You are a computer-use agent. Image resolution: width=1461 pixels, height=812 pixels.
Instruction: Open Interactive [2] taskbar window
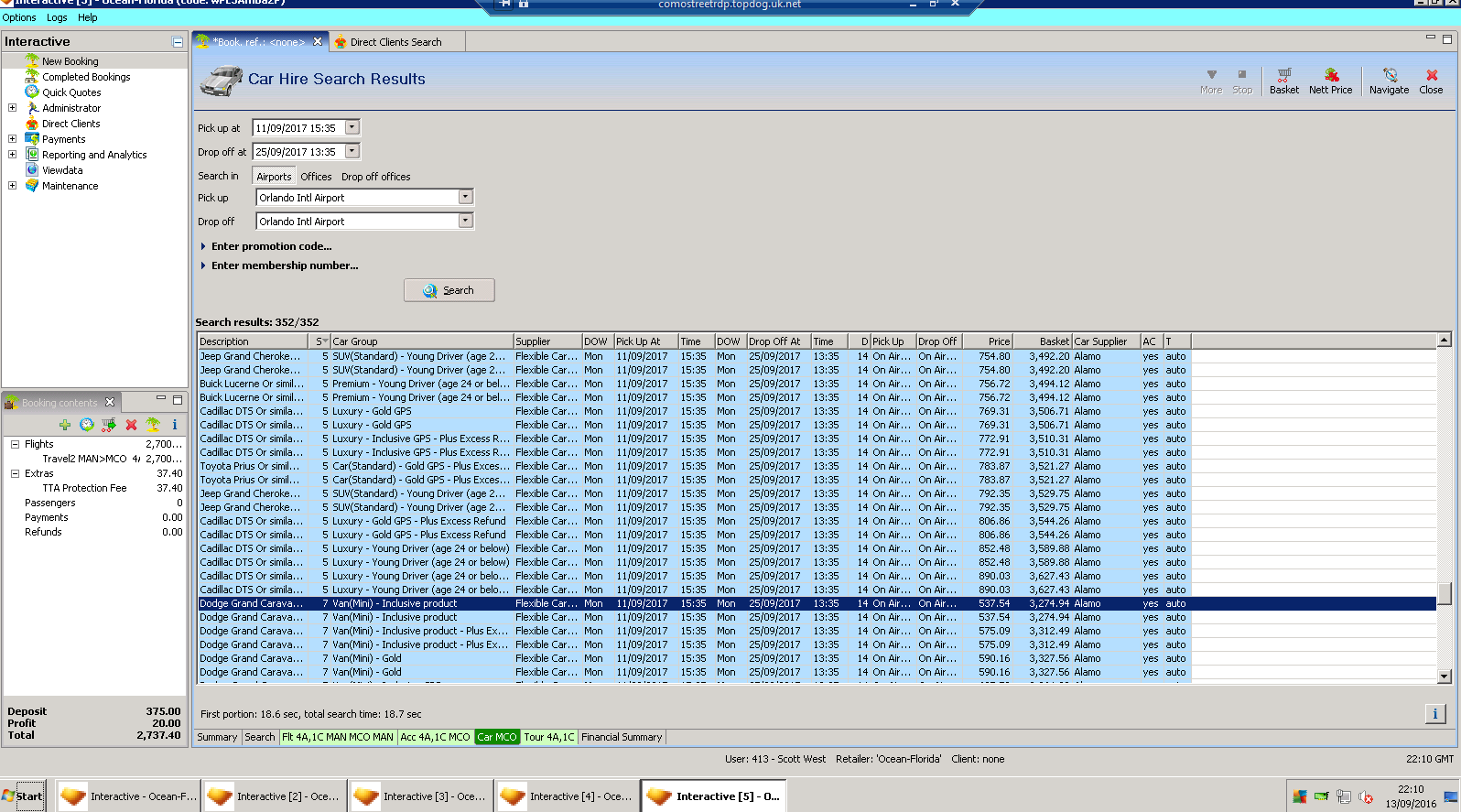pyautogui.click(x=275, y=796)
